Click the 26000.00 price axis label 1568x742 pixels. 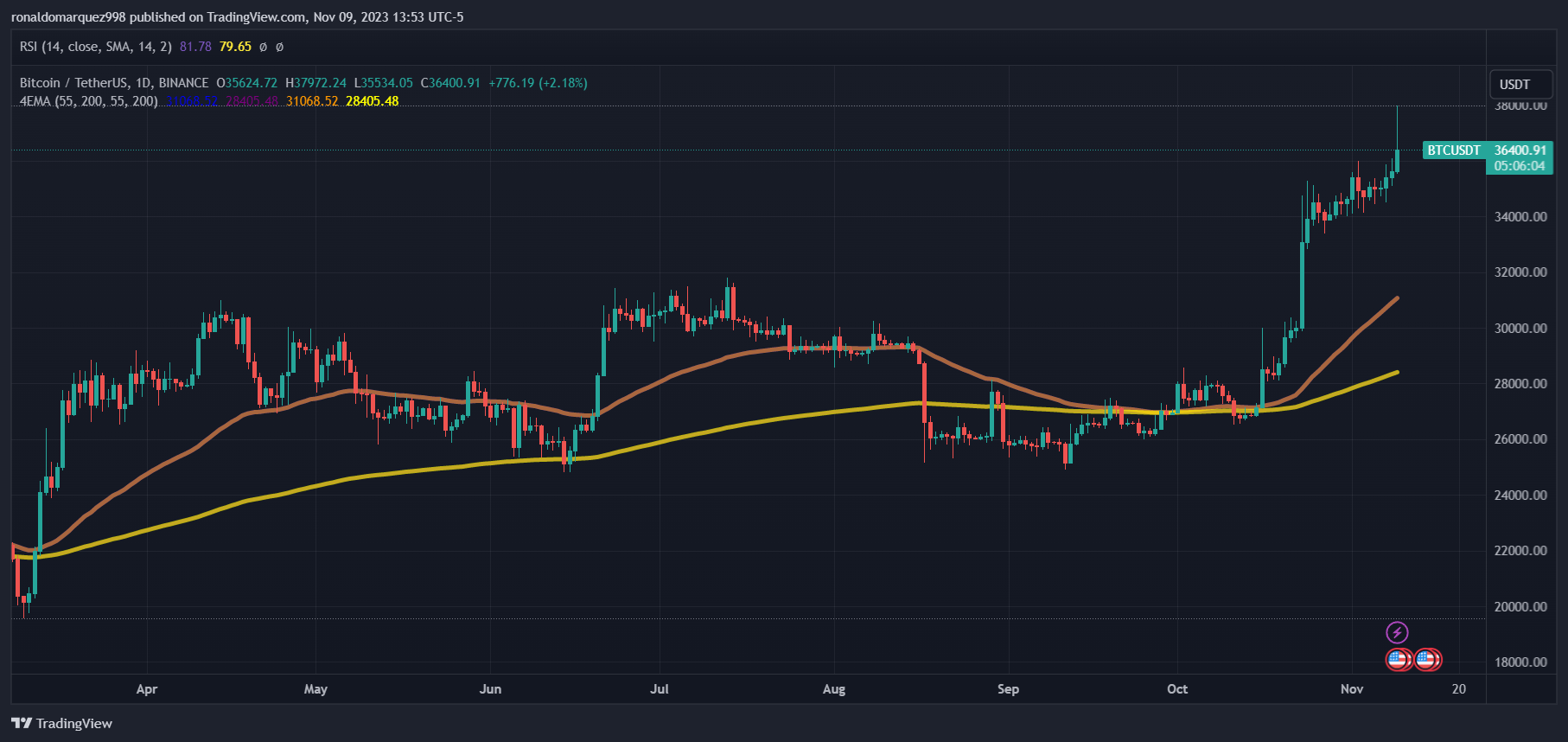(1520, 438)
